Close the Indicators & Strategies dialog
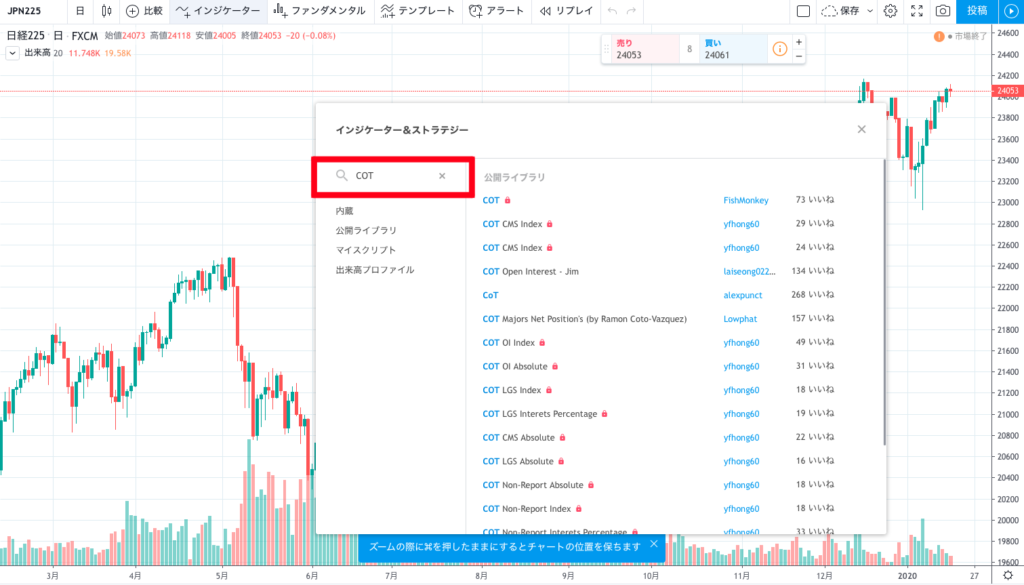Screen dimensions: 1024x585 point(862,129)
